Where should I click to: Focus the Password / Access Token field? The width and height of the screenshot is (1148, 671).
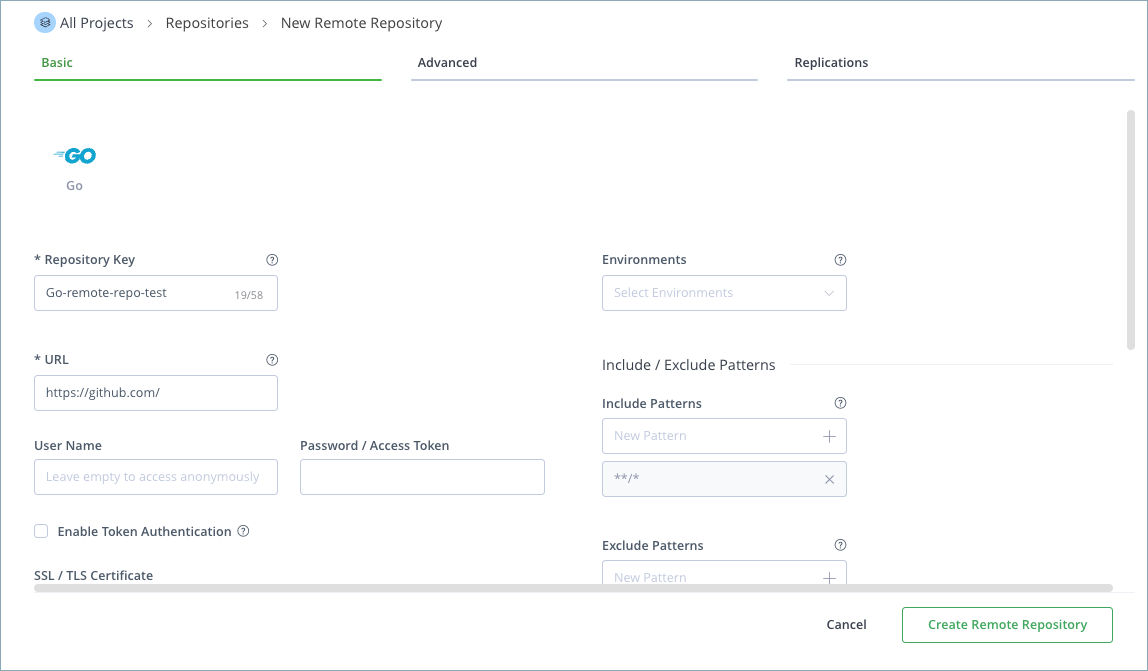click(422, 477)
